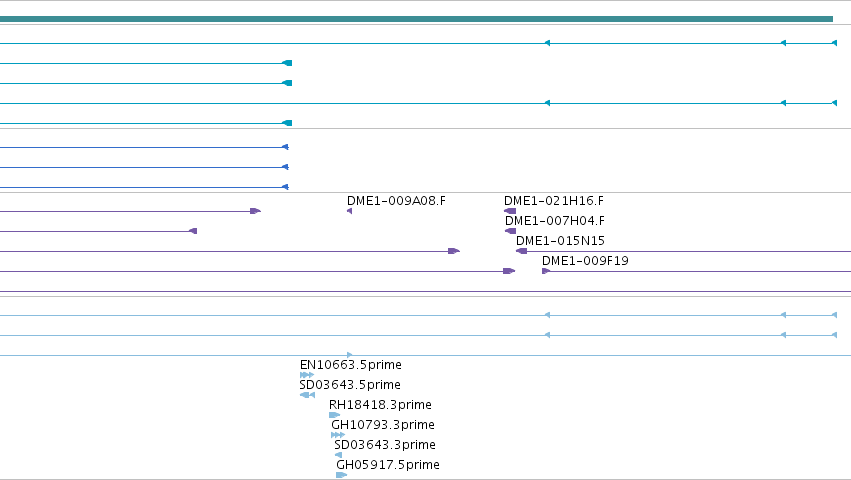
Task: Click the purple glyph under DME1-009A08.F
Action: pos(350,211)
